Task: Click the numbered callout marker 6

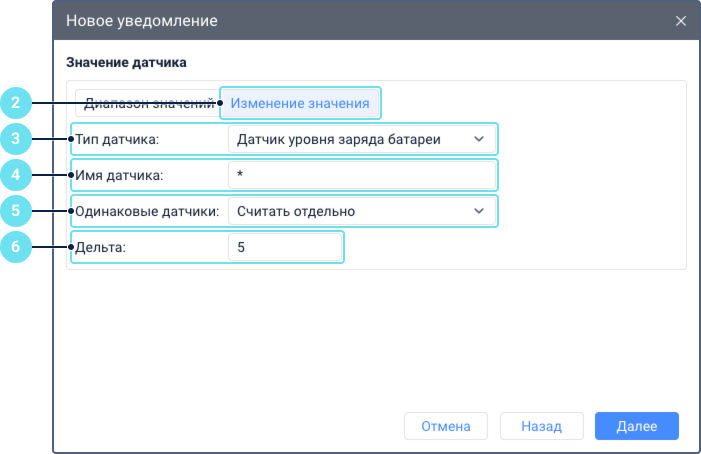Action: click(x=17, y=247)
